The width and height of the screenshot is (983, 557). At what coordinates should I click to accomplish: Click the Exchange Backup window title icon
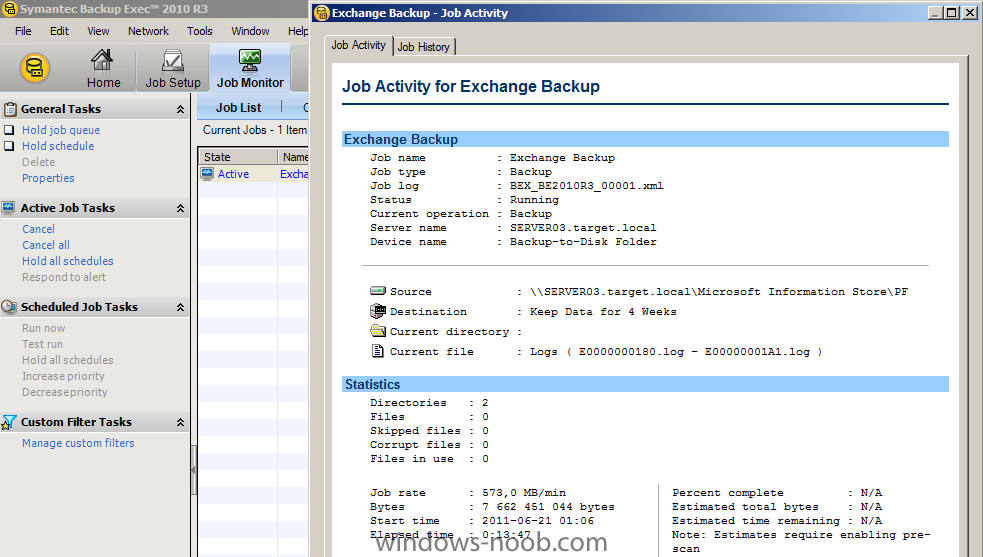322,13
